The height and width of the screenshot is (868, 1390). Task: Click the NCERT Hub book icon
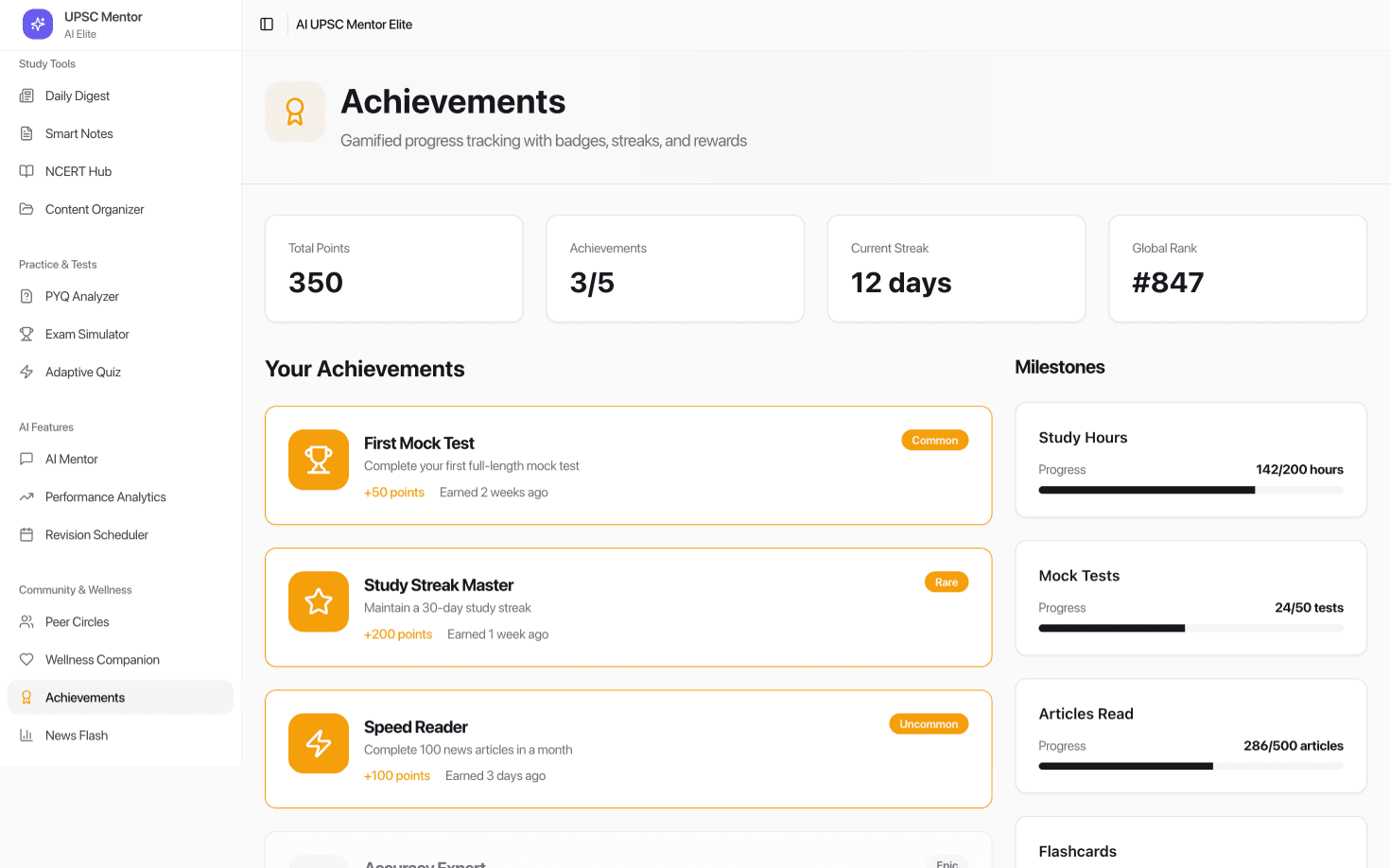[x=26, y=171]
